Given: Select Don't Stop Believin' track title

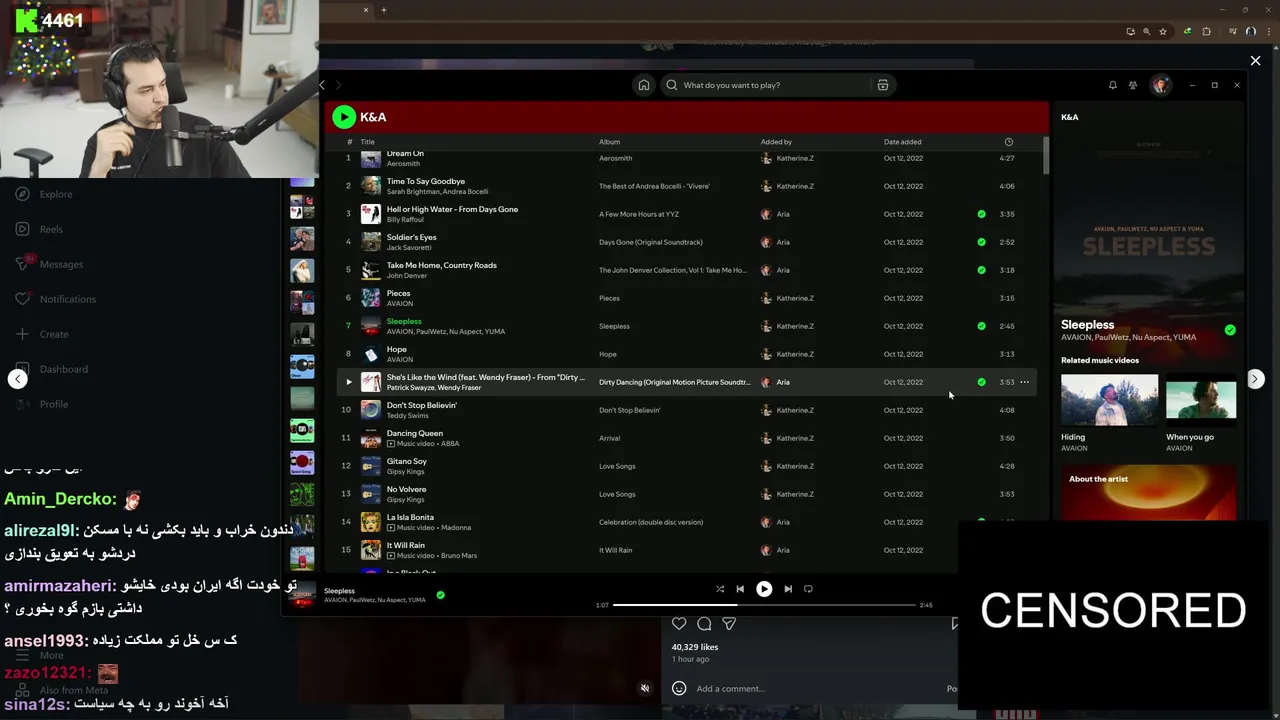Looking at the screenshot, I should tap(422, 405).
